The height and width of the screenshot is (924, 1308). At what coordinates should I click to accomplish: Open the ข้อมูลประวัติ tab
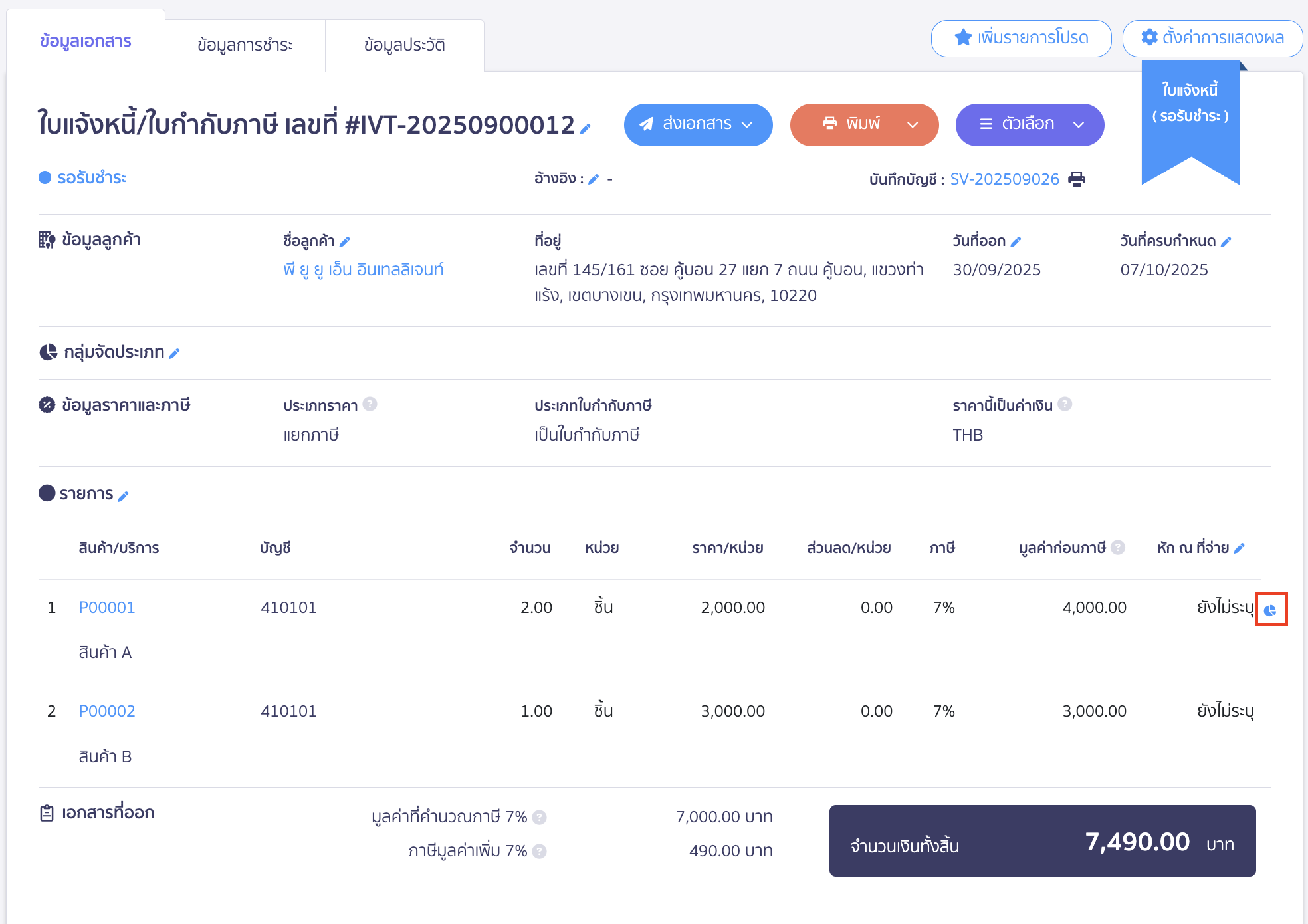point(404,45)
